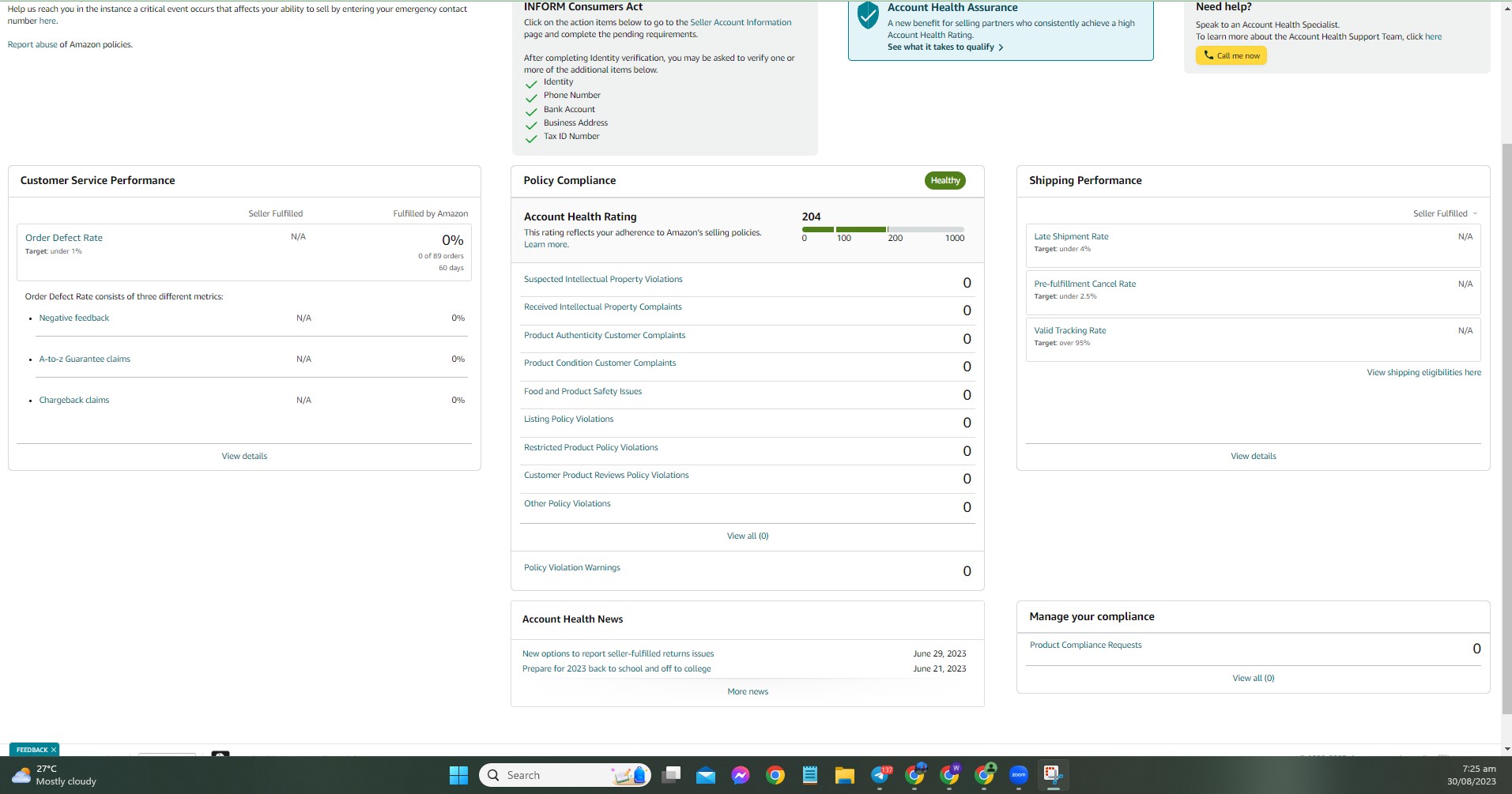The width and height of the screenshot is (1512, 794).
Task: Launch the Mail app from taskbar
Action: pos(706,775)
